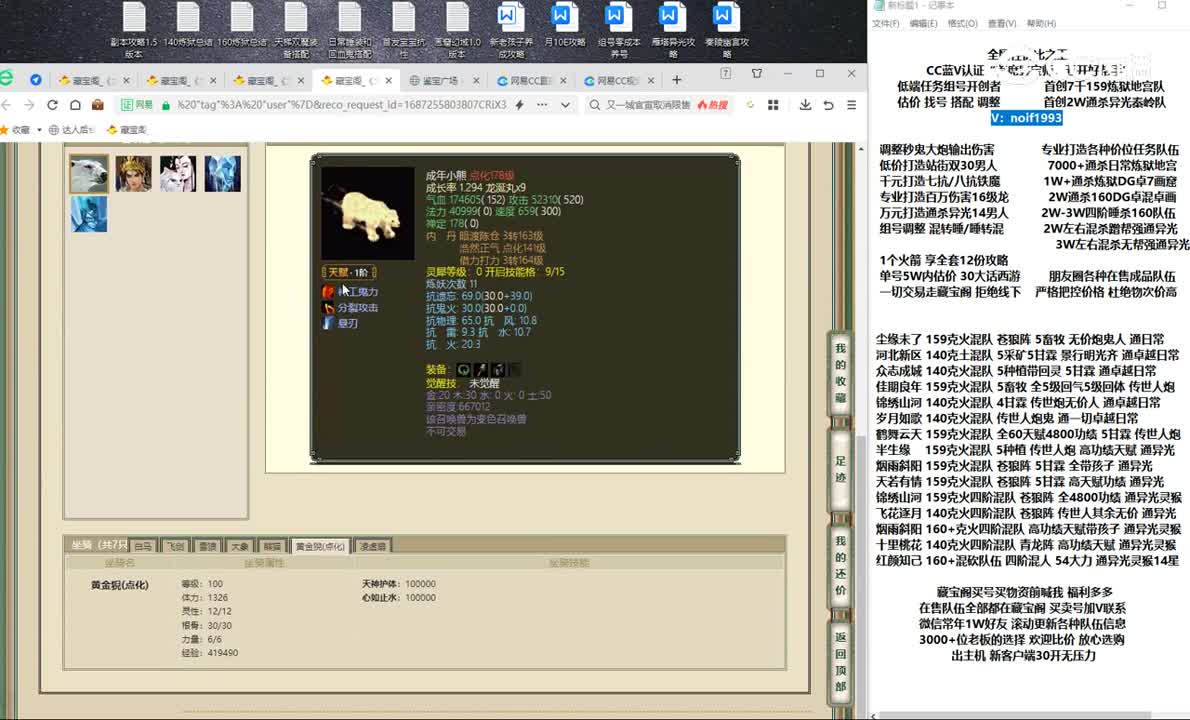
Task: Click the red flame skill icon beside 鬼力
Action: [328, 291]
